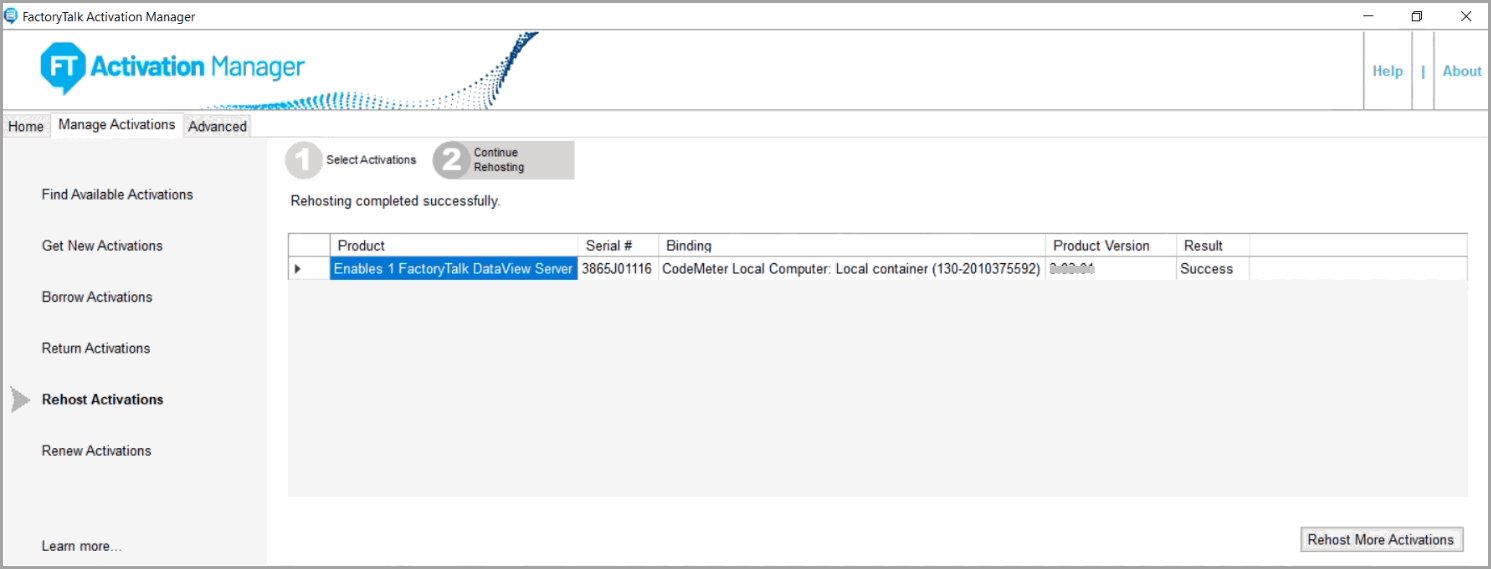Click the FactoryTalk title bar app icon
Viewport: 1491px width, 569px height.
click(11, 16)
